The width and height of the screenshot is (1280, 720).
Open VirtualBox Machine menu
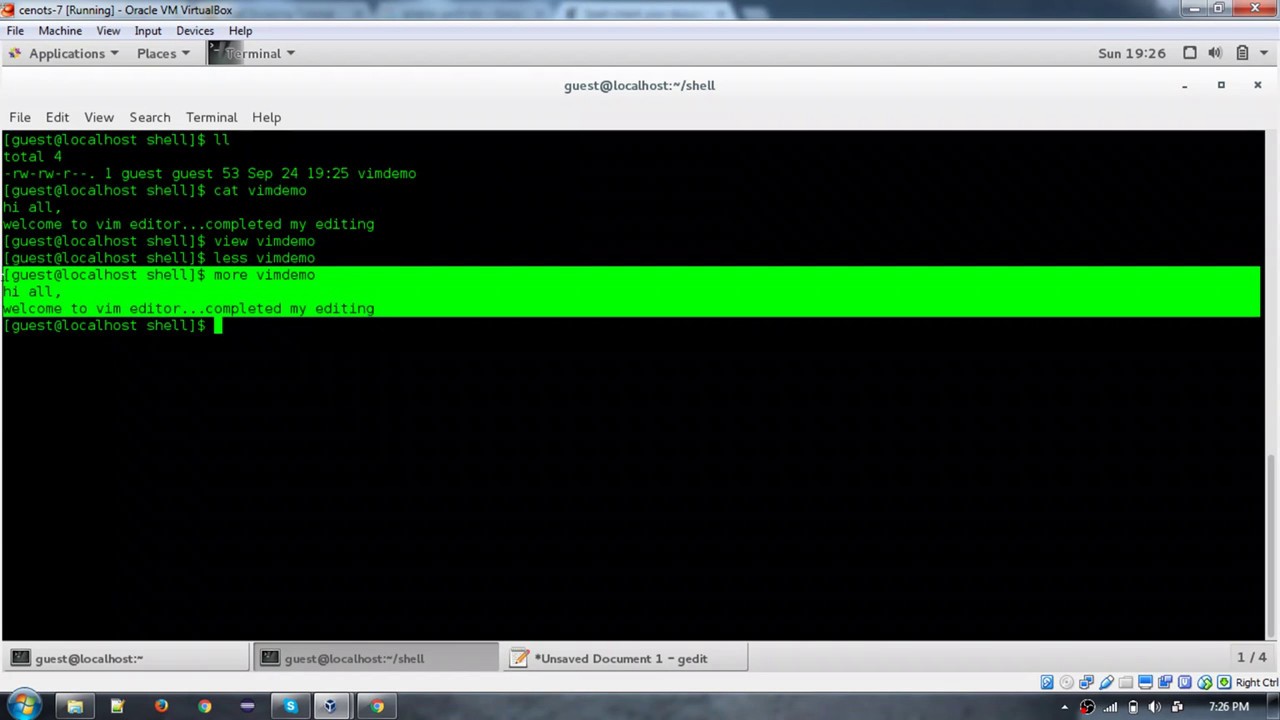pyautogui.click(x=60, y=31)
